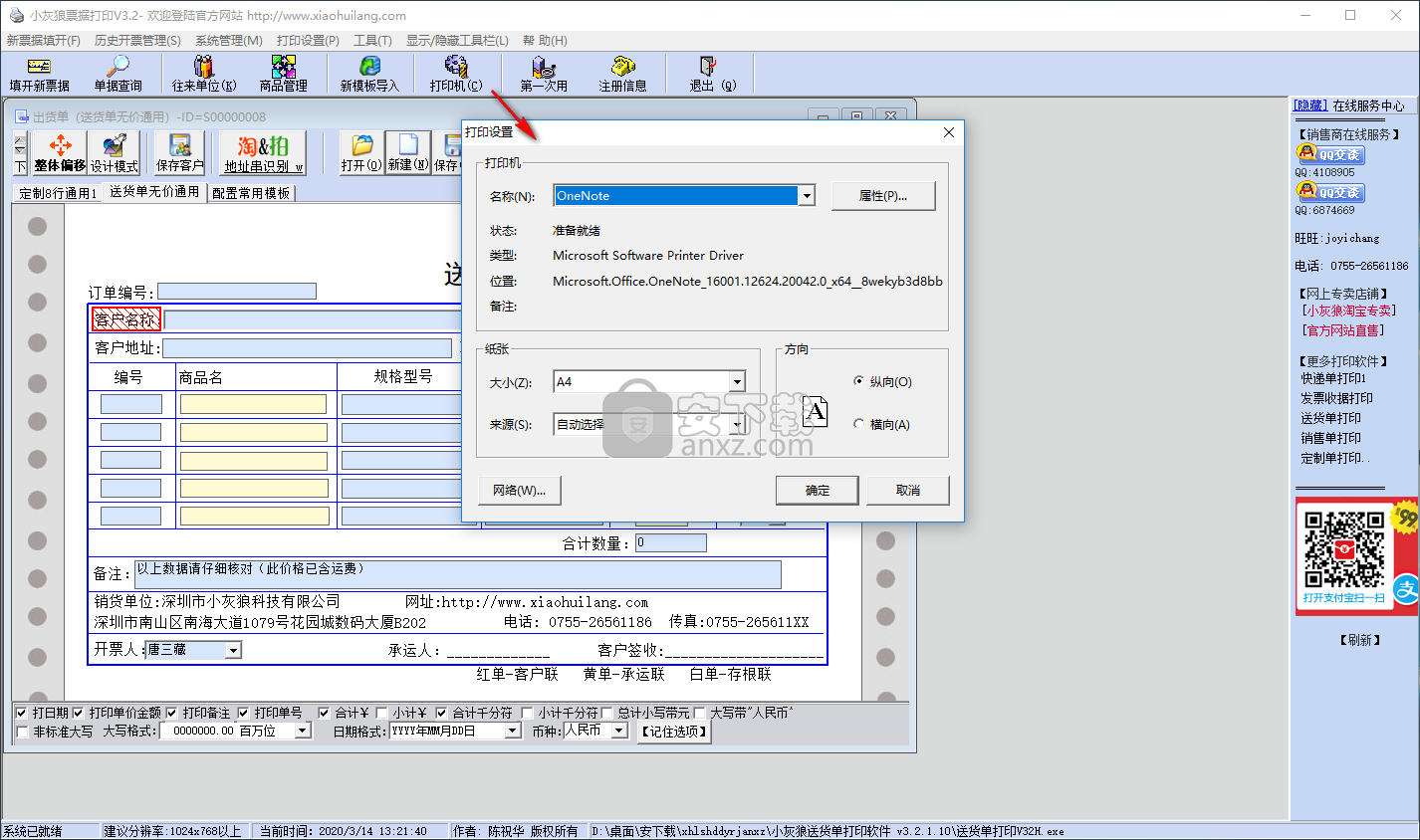This screenshot has width=1420, height=840.
Task: Enable 小计¥ checkbox
Action: coord(381,713)
